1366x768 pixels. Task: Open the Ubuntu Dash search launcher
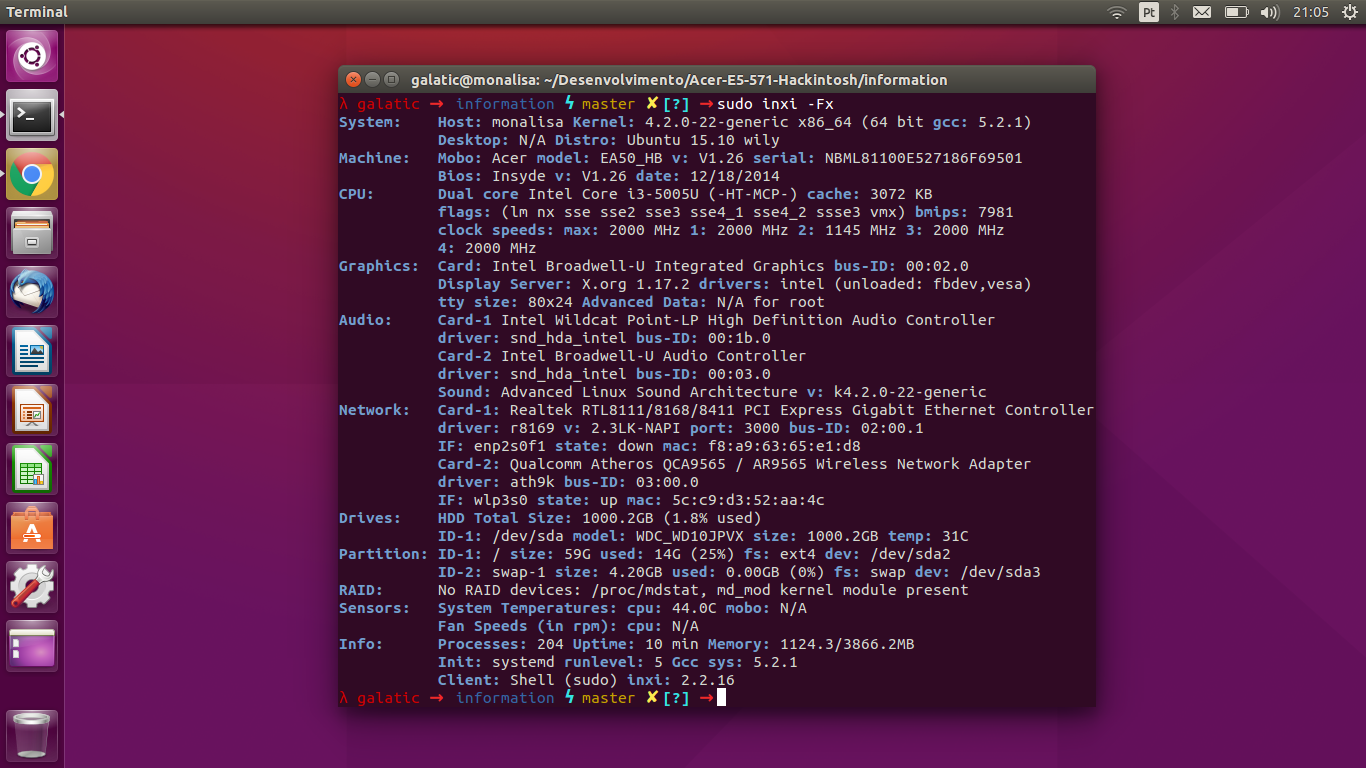click(32, 56)
